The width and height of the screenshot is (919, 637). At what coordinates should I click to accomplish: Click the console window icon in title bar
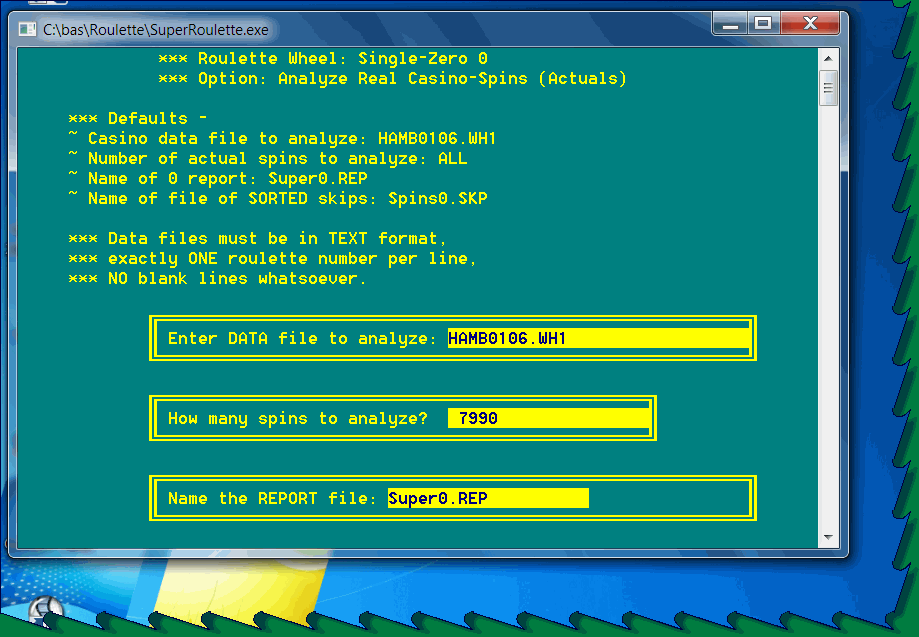click(x=27, y=29)
